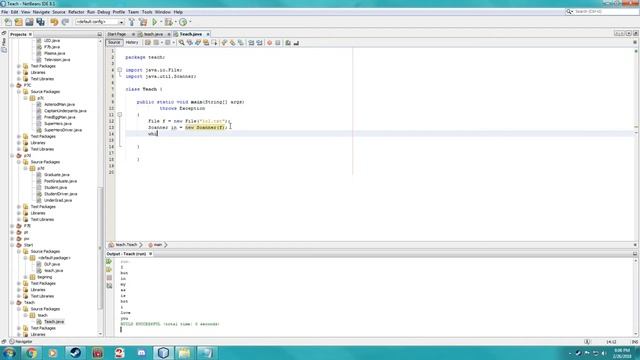Collapse the Start project node

(12, 245)
